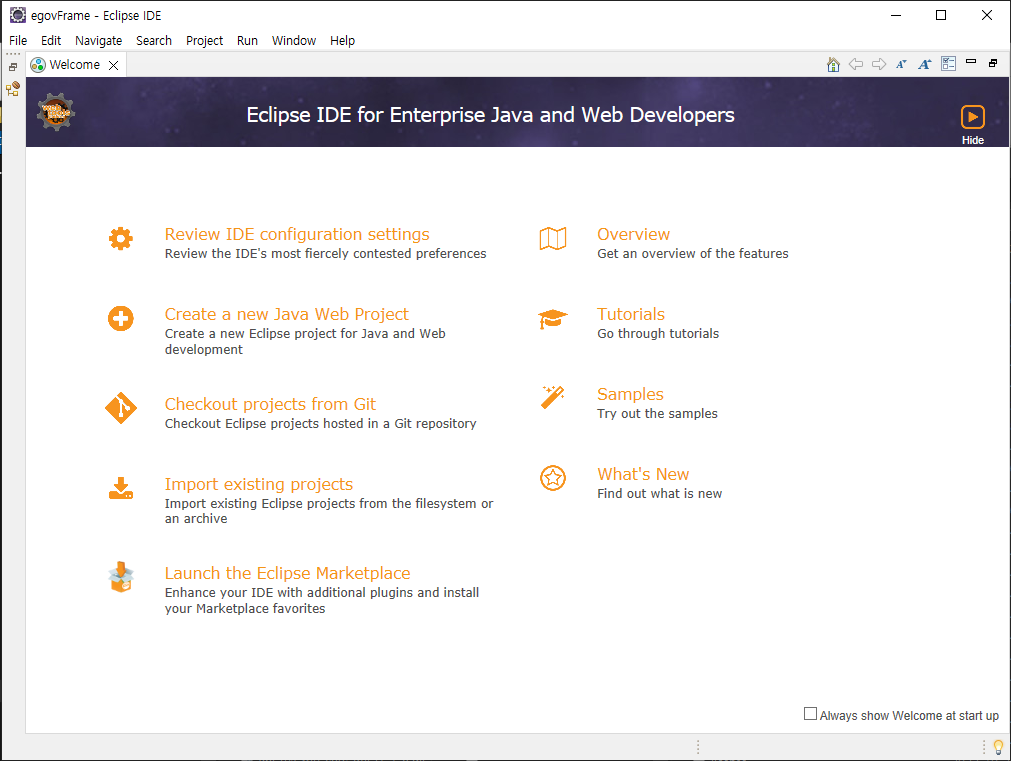Select the Welcome tab
The height and width of the screenshot is (761, 1011).
(x=74, y=64)
